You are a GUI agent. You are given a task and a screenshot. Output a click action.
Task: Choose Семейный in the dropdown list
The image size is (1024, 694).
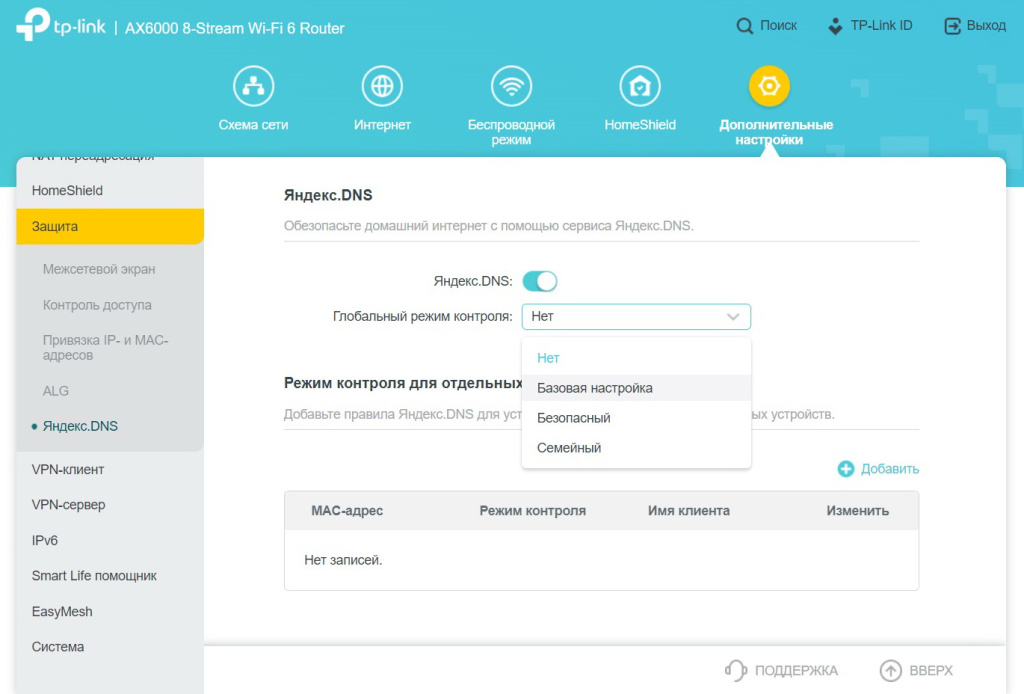636,448
